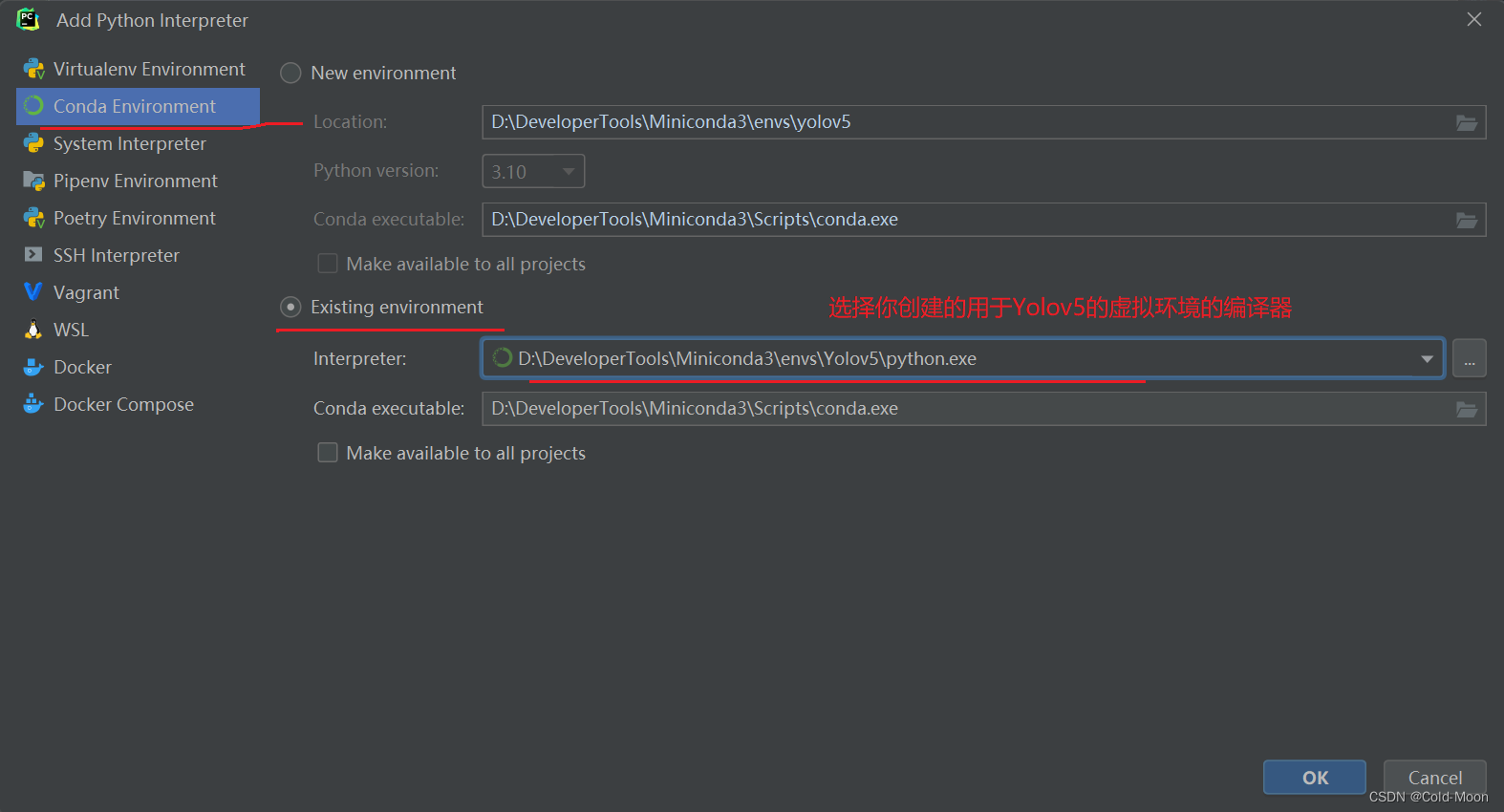
Task: Select the Existing environment radio button
Action: pyautogui.click(x=290, y=307)
